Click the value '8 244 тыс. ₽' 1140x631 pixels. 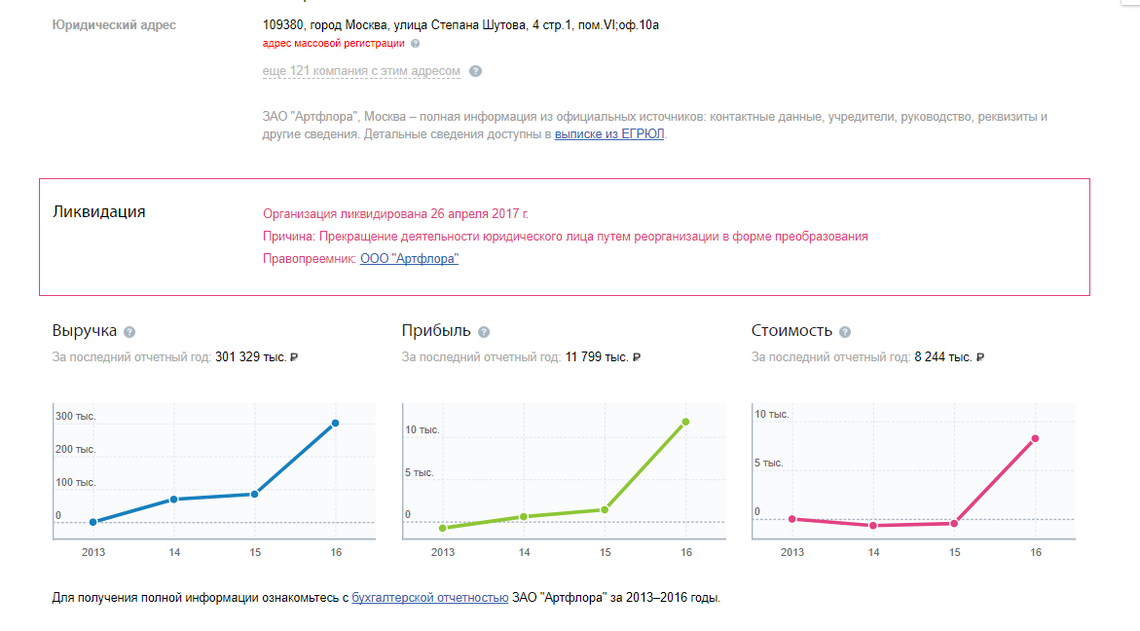click(x=950, y=357)
